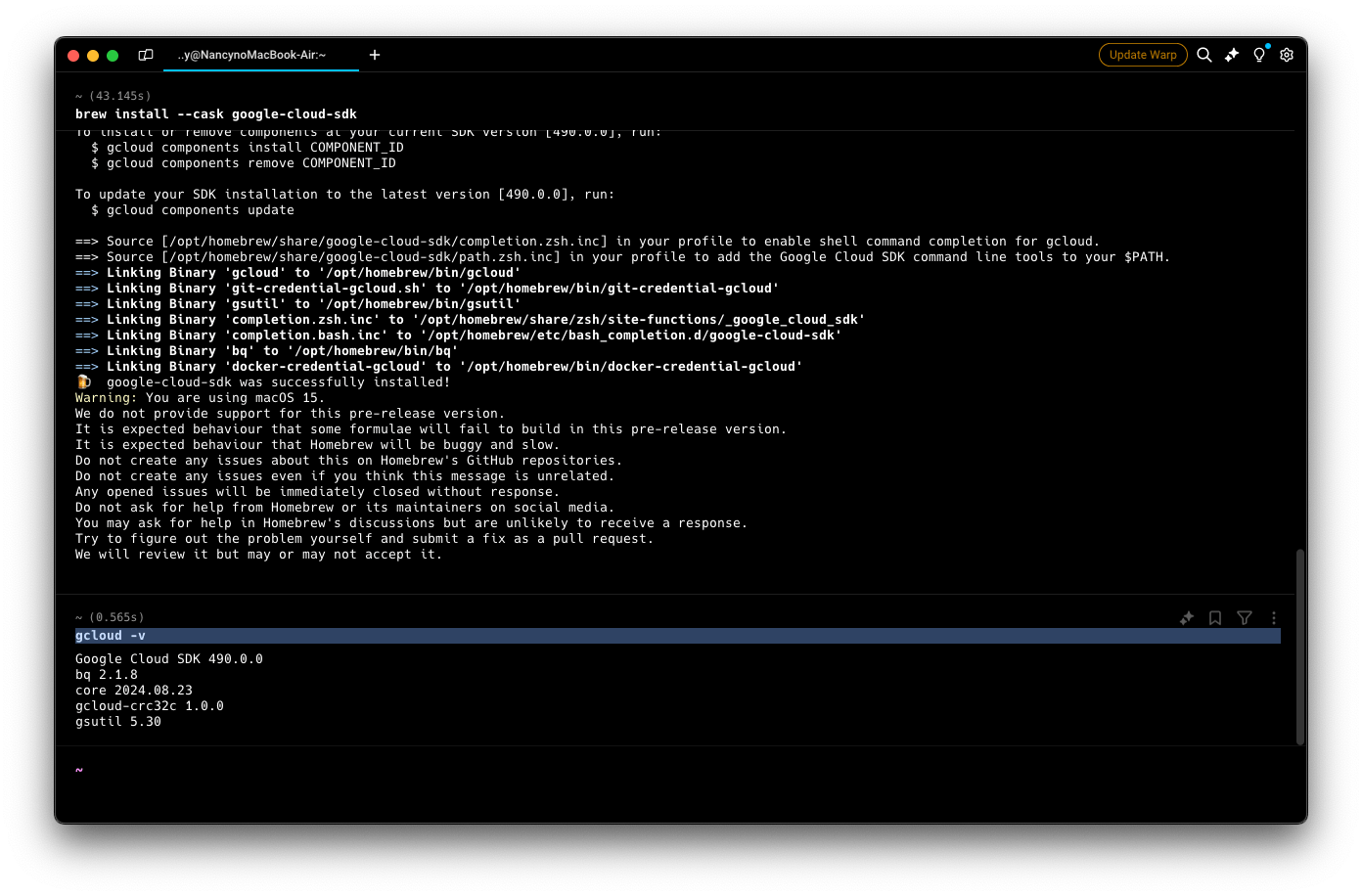Image resolution: width=1362 pixels, height=896 pixels.
Task: Click the Linking Binary 'bq' line
Action: (x=267, y=351)
